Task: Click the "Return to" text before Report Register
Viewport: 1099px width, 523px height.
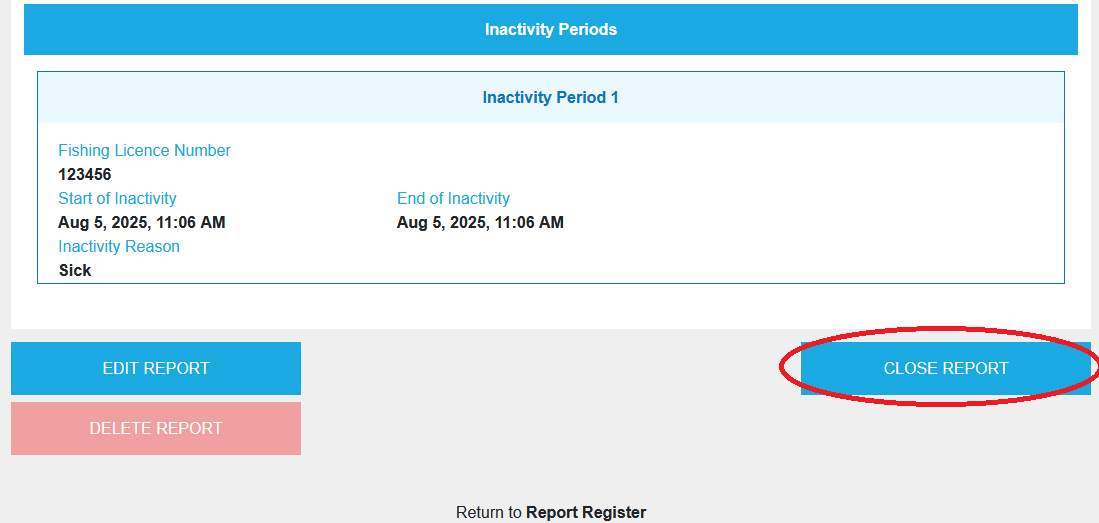Action: (488, 512)
